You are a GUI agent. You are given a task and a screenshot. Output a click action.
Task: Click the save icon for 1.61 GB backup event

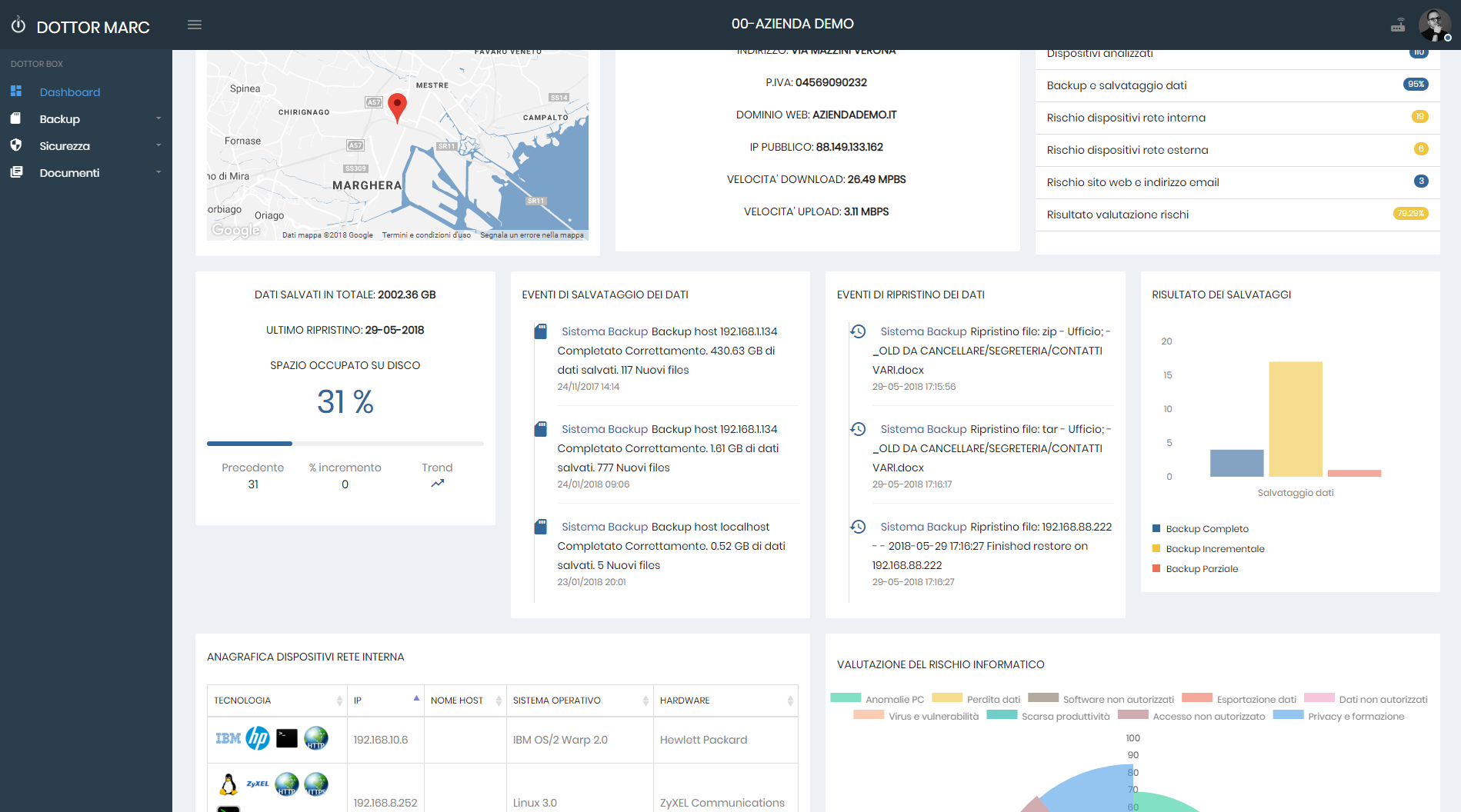pos(541,429)
